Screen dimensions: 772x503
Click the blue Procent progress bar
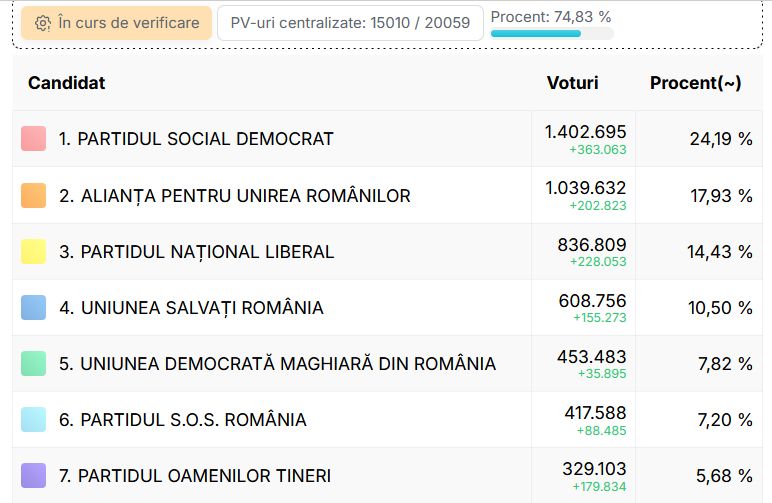[x=552, y=33]
